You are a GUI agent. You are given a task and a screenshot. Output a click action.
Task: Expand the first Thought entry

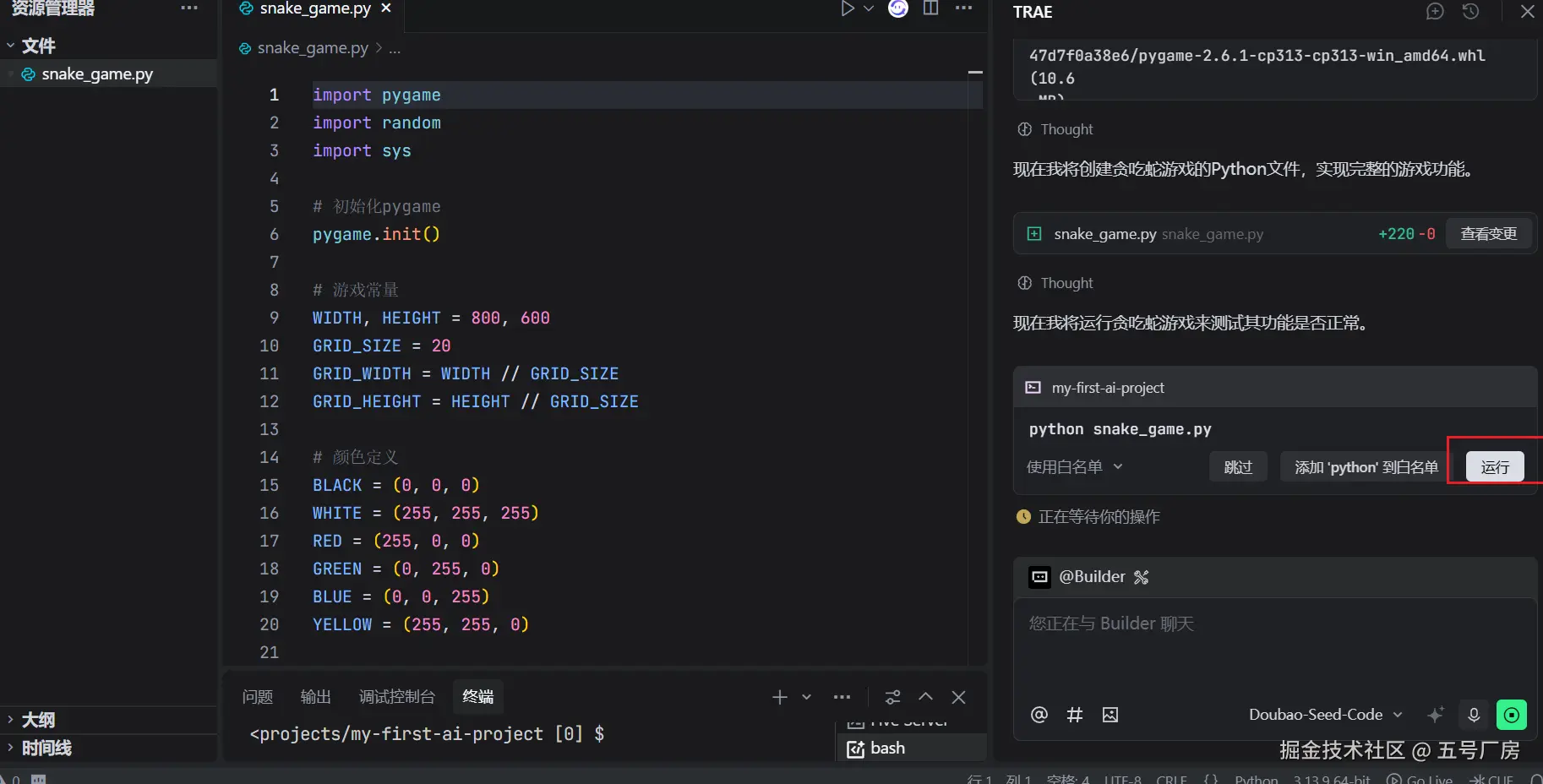click(x=1055, y=129)
